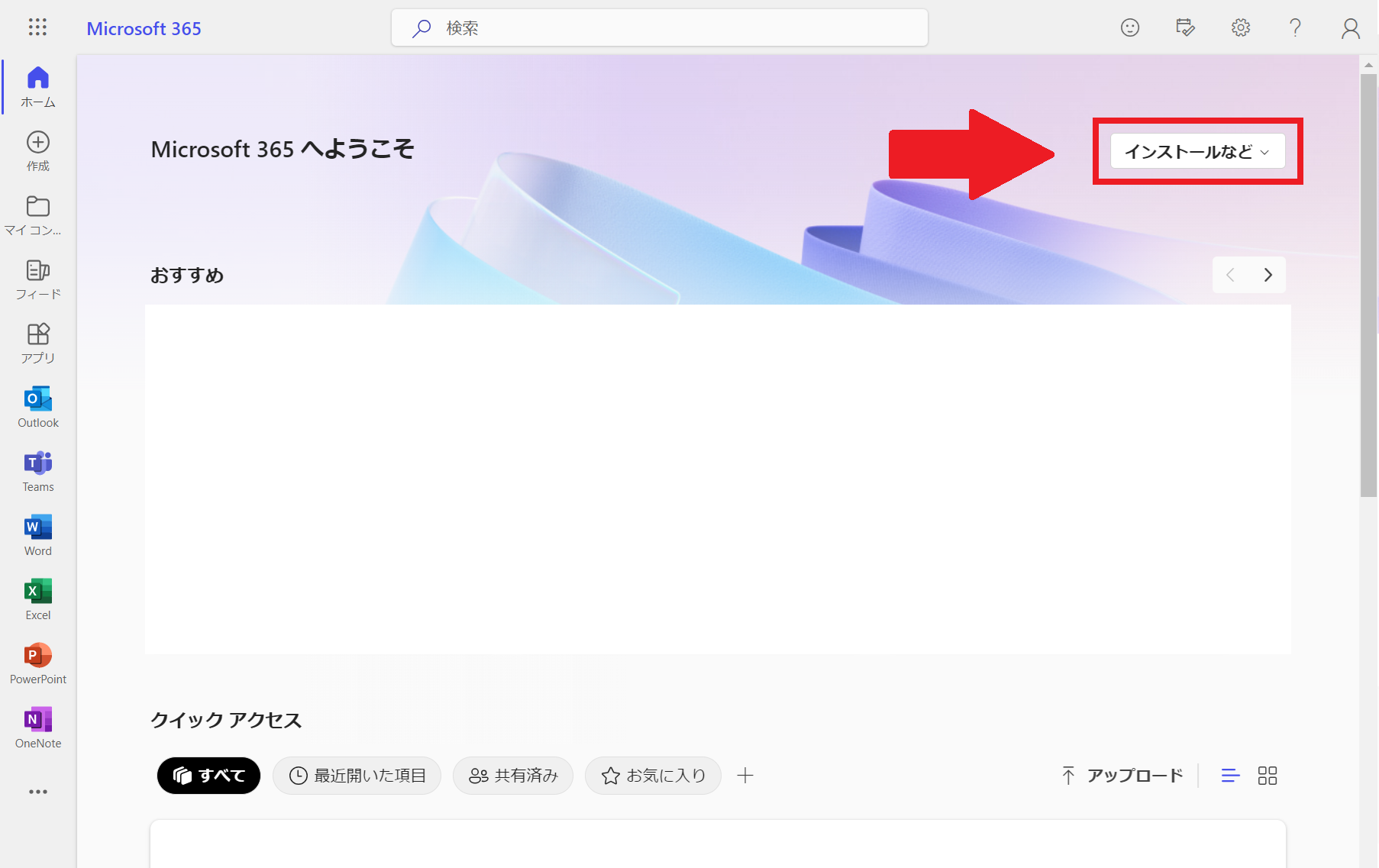Expand the インストールなど dropdown
Viewport: 1379px width, 868px height.
pos(1197,151)
